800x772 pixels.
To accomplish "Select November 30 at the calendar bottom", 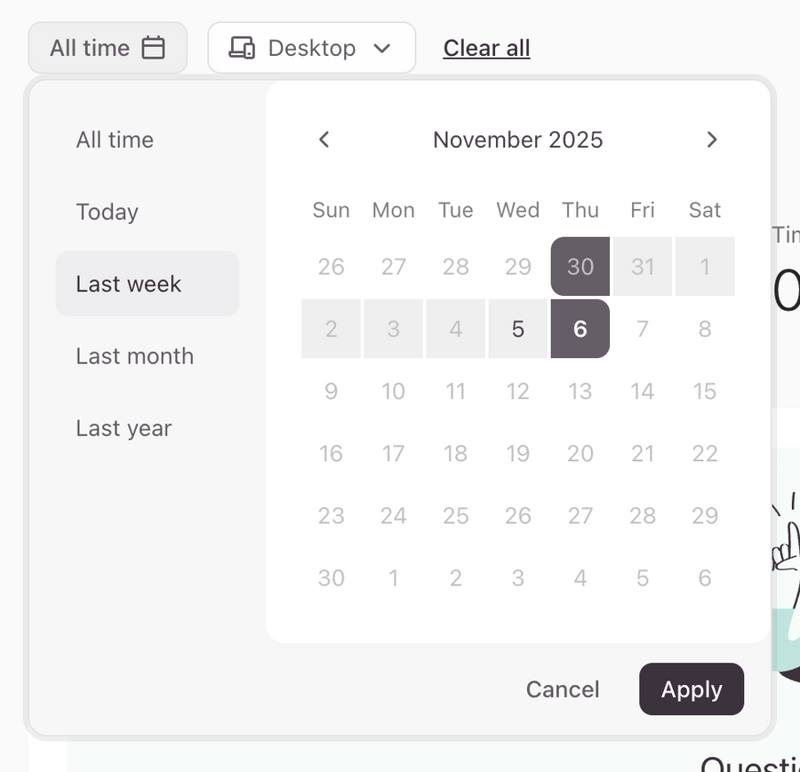I will point(331,578).
